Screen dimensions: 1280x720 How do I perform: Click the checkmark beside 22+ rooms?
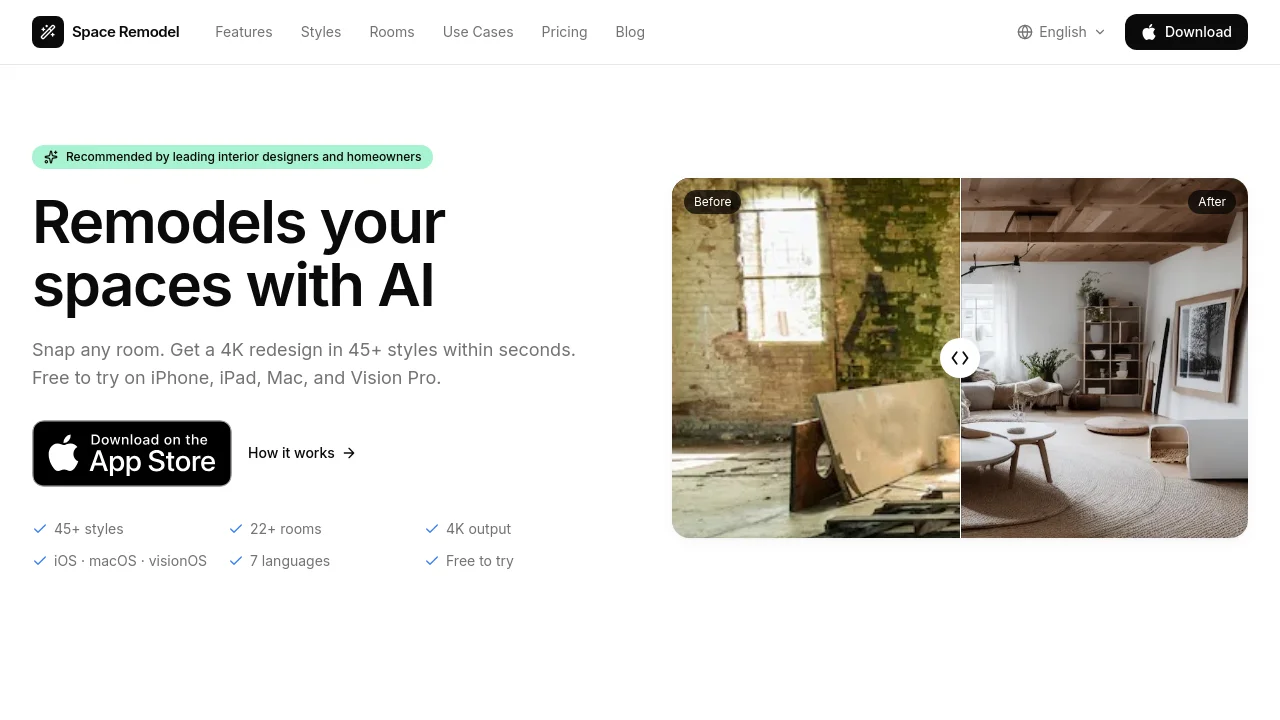pyautogui.click(x=236, y=529)
